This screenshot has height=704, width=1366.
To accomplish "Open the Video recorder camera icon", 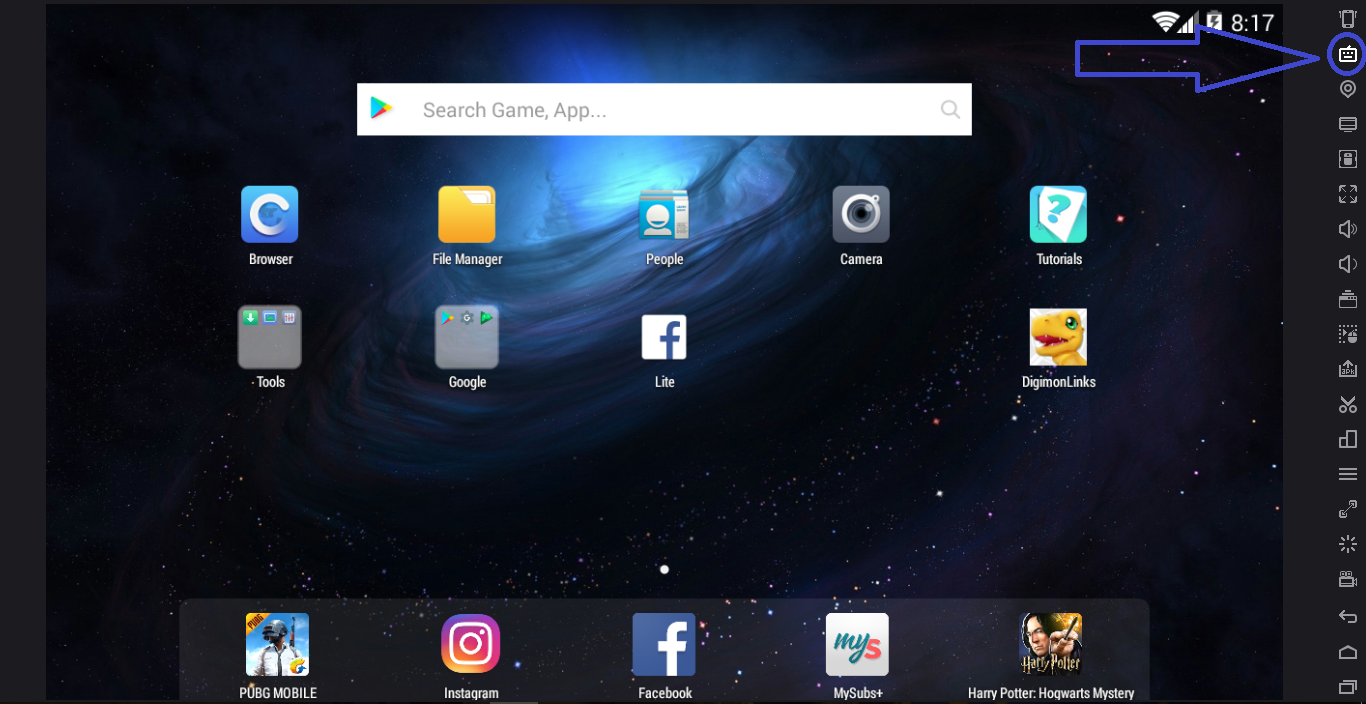I will (x=1348, y=579).
